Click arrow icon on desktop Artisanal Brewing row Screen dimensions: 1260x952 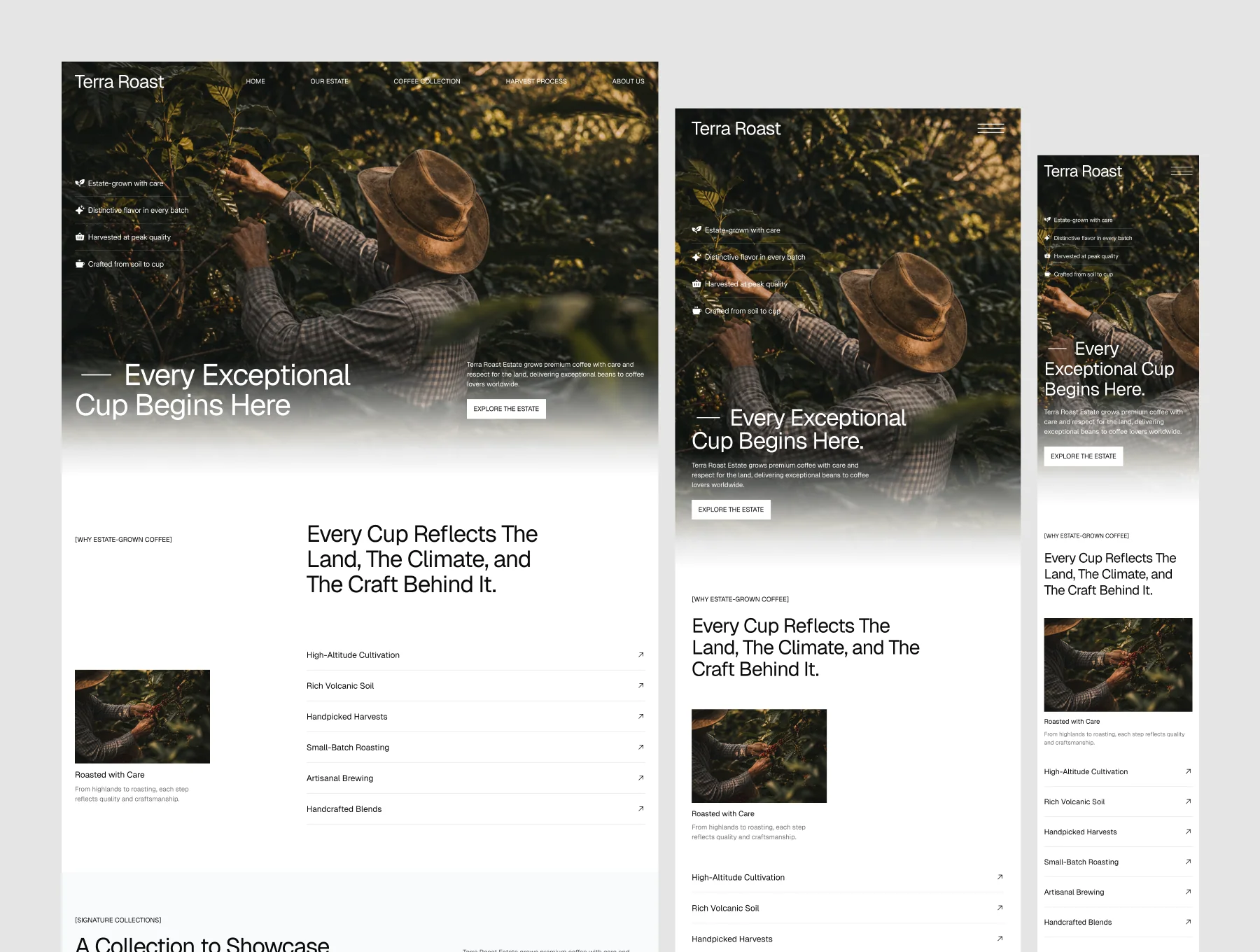(x=640, y=778)
